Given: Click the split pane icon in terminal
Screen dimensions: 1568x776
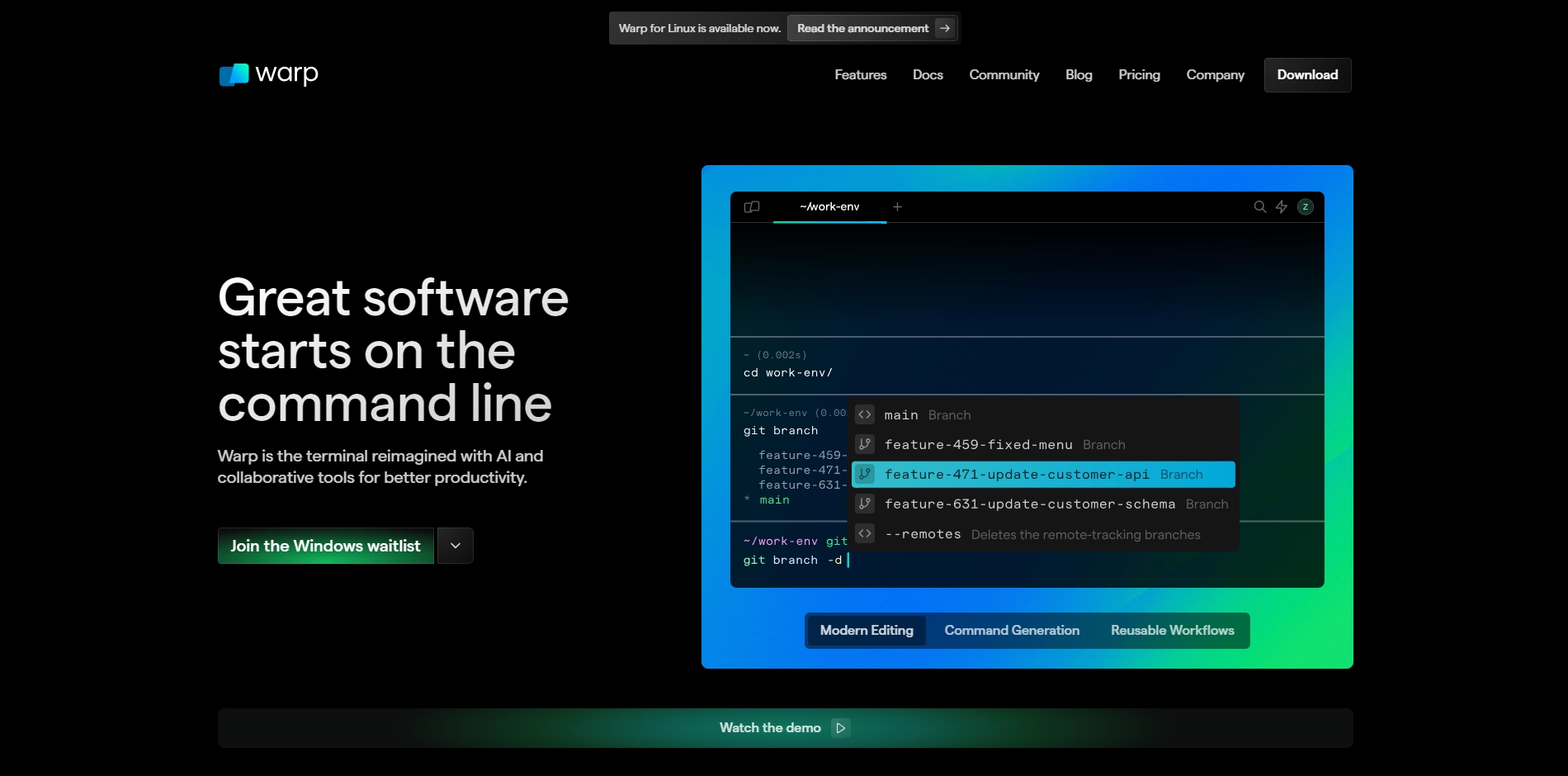Looking at the screenshot, I should tap(752, 207).
